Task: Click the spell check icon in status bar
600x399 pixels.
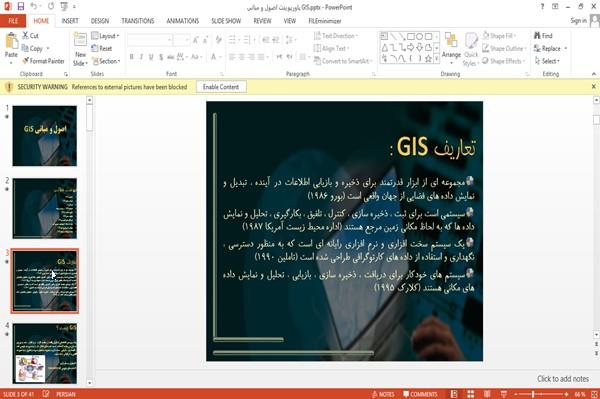Action: [x=46, y=394]
